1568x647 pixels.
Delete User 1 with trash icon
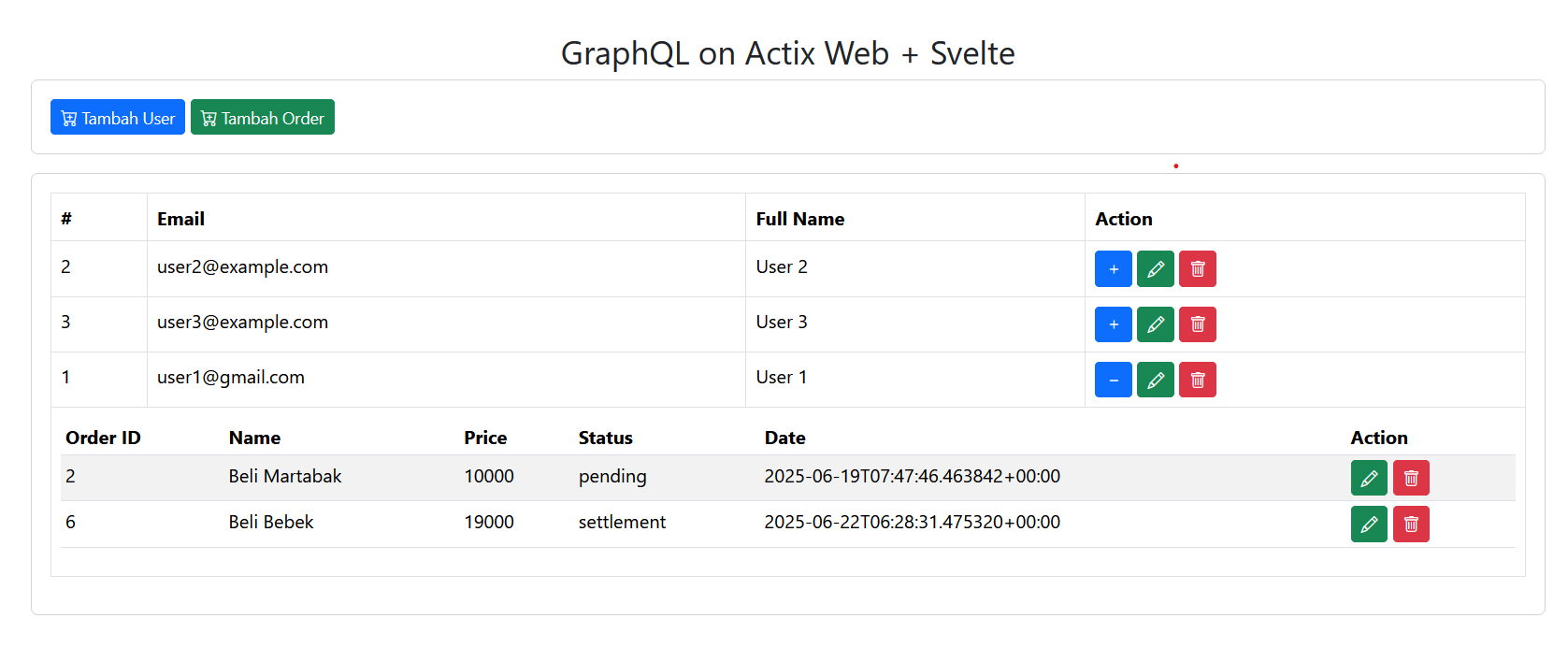1198,380
